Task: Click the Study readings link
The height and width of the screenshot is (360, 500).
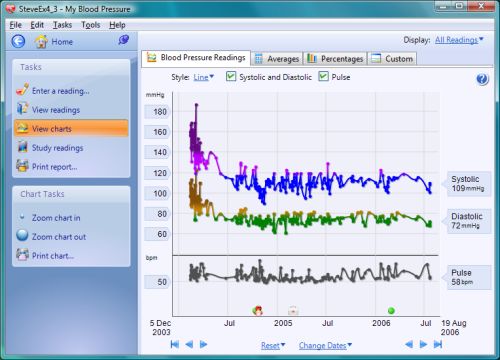Action: 57,148
